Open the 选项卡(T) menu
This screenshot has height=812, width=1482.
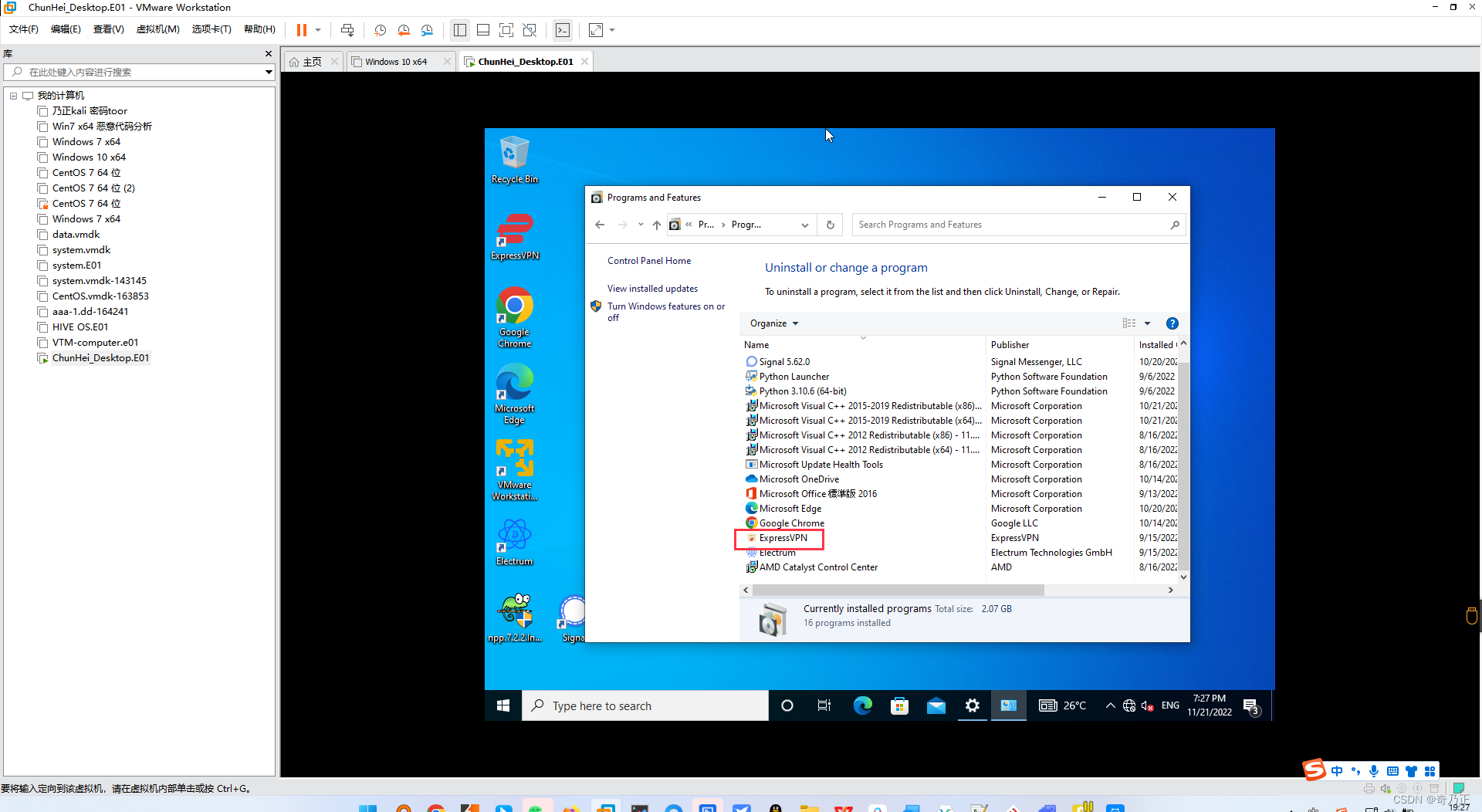pyautogui.click(x=211, y=29)
